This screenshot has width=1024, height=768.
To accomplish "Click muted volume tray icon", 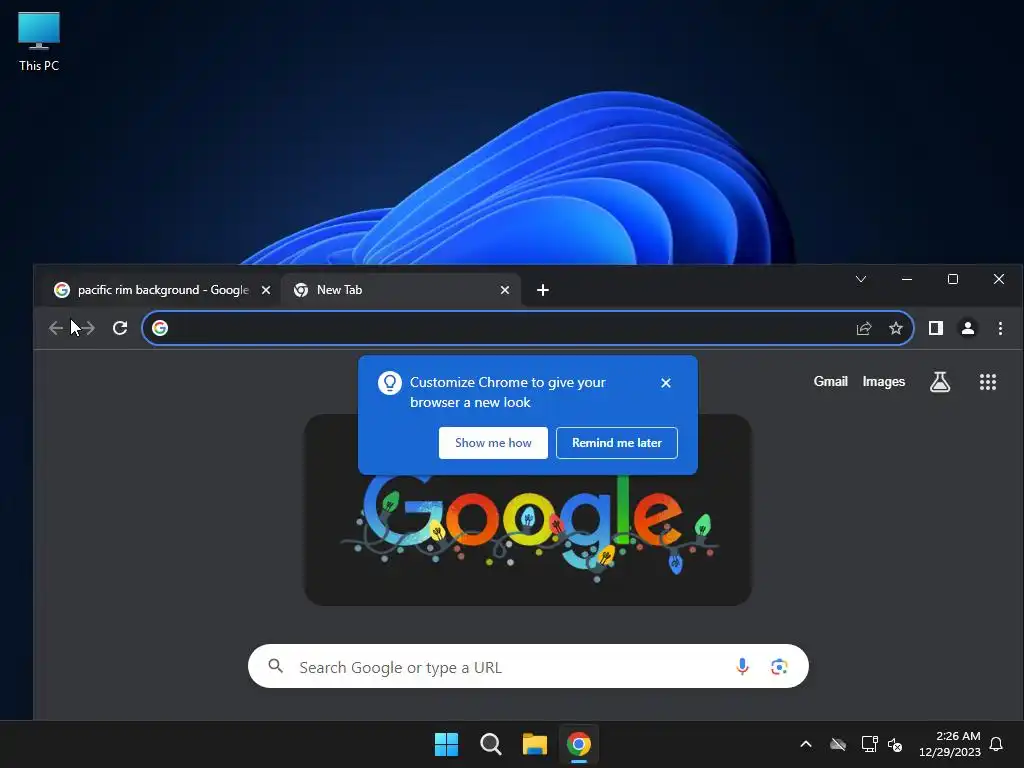I will 895,744.
